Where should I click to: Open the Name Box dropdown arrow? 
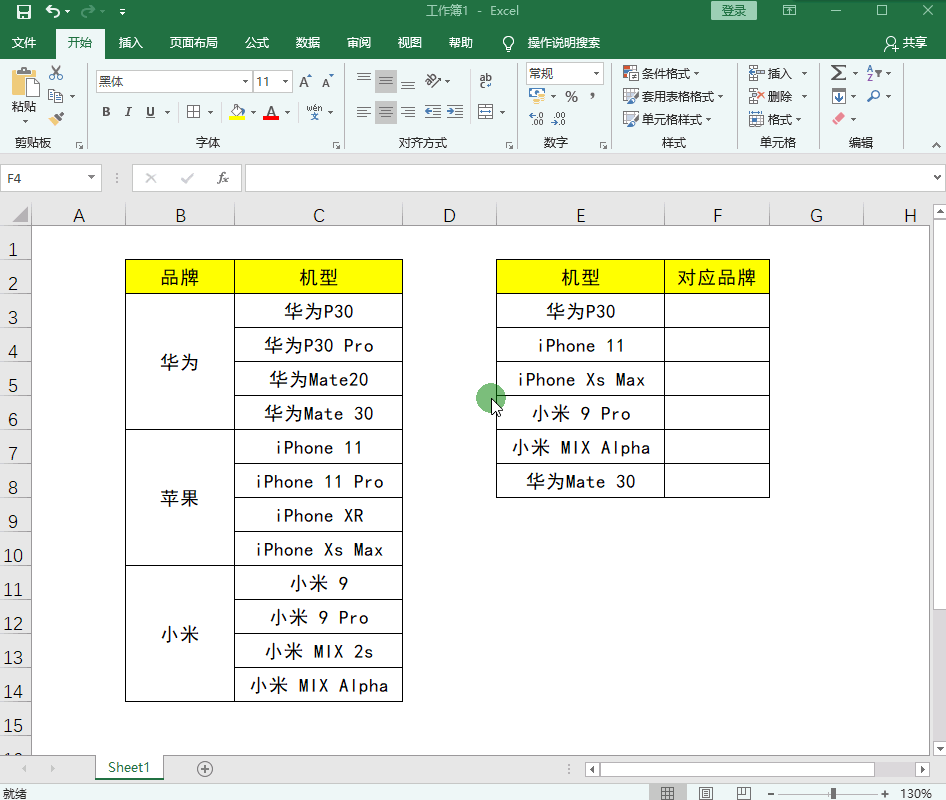91,177
